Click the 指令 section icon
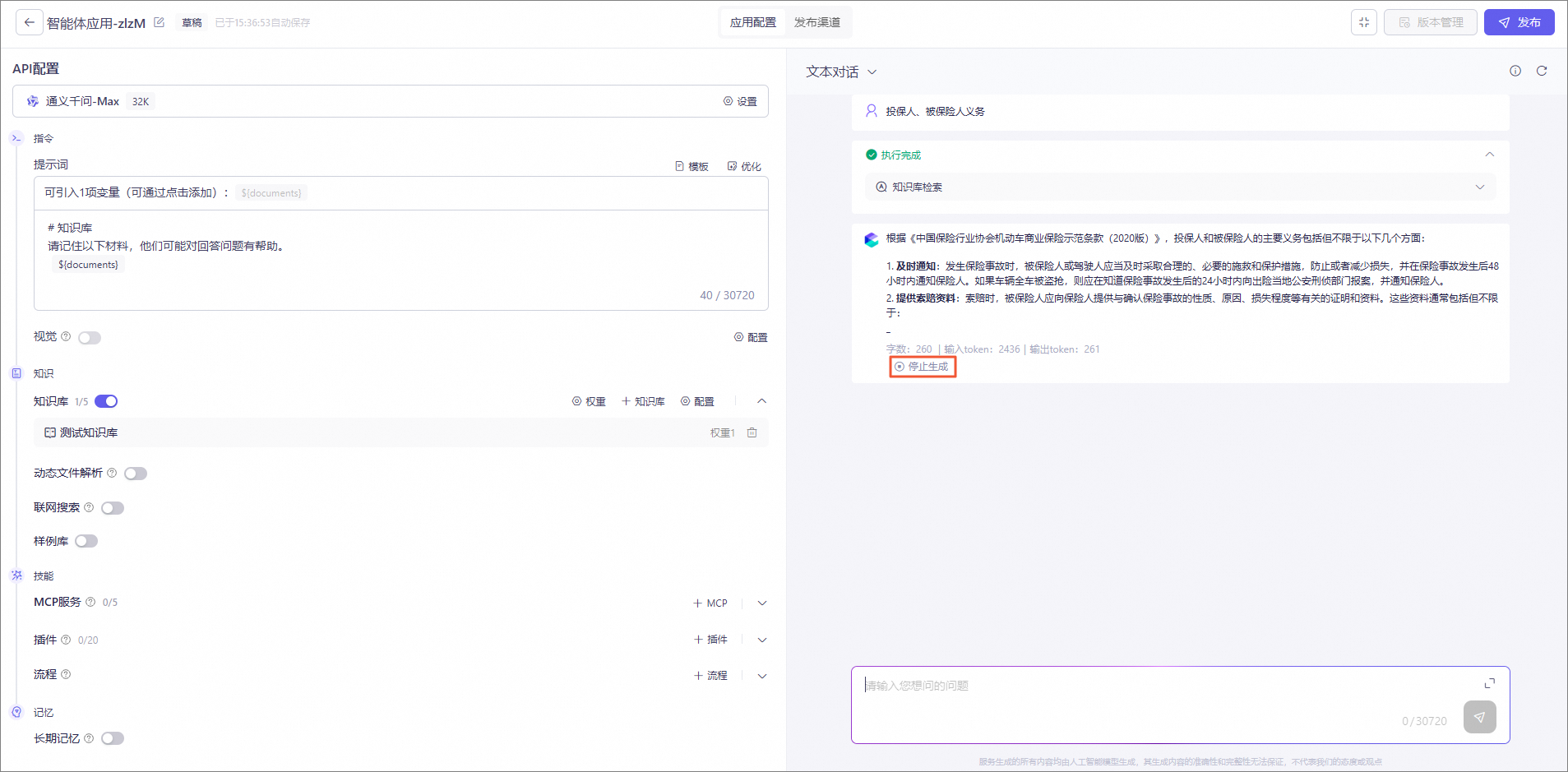 16,138
